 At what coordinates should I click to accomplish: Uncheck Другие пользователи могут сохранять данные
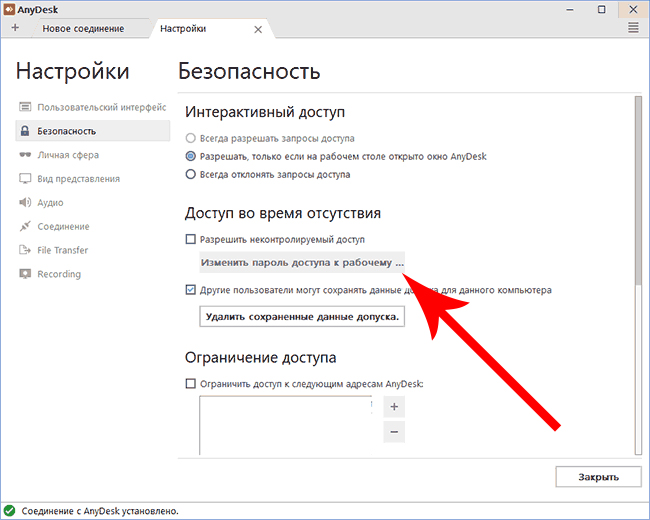click(190, 289)
